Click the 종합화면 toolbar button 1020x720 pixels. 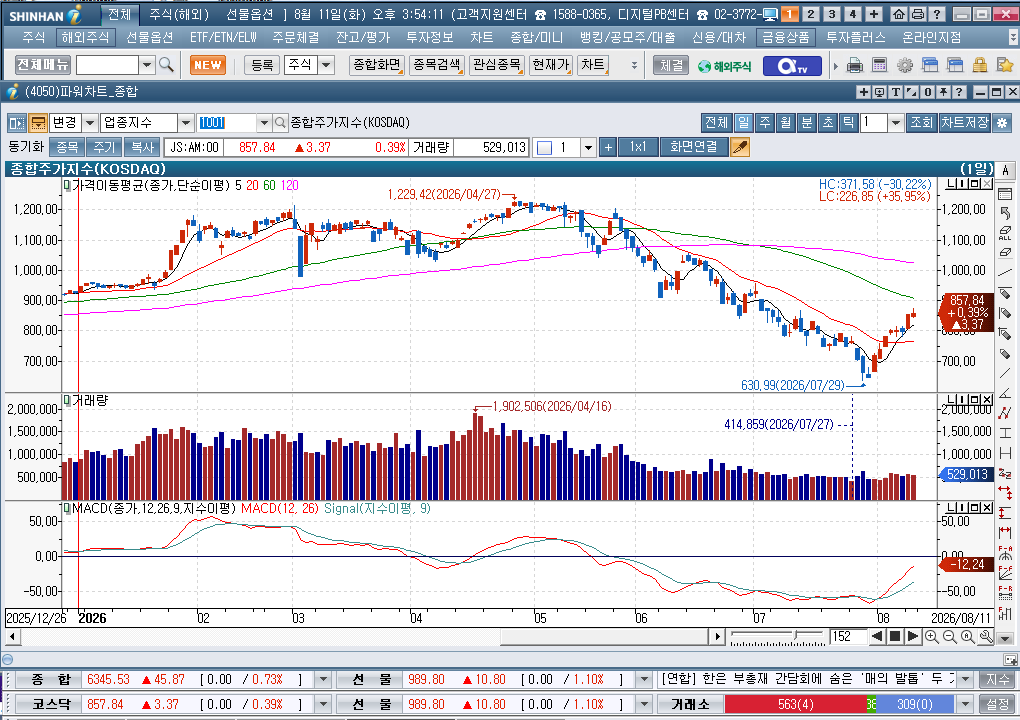pos(377,65)
